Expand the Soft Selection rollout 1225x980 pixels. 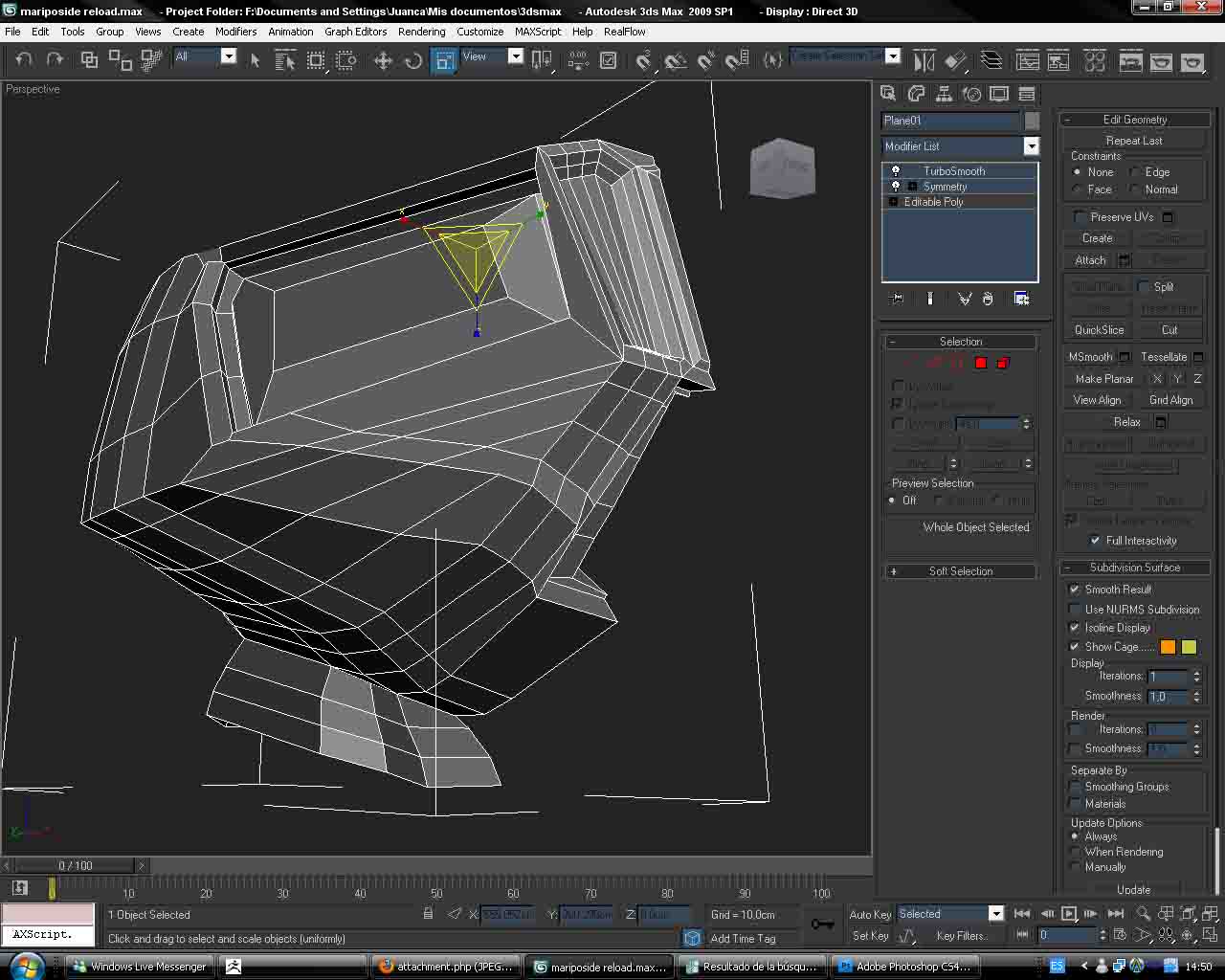pos(960,571)
